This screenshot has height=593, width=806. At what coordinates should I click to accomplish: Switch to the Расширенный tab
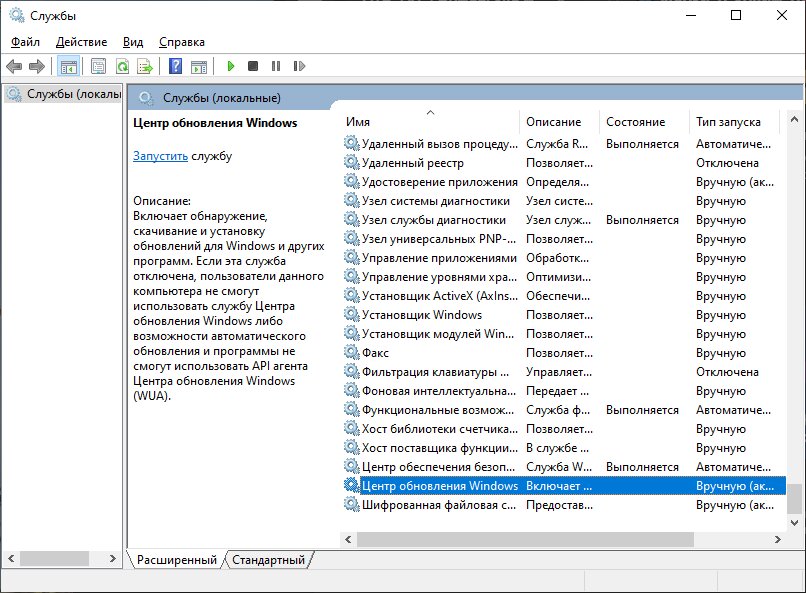tap(176, 560)
